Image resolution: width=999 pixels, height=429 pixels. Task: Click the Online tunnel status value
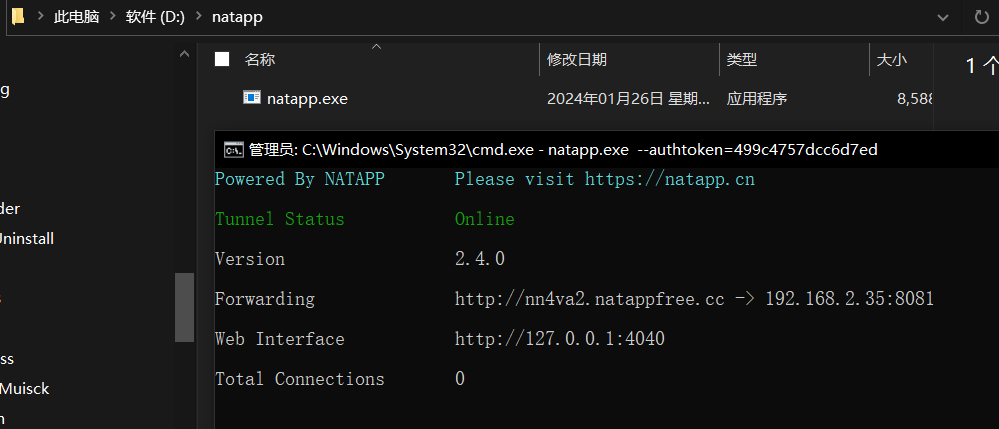[x=484, y=219]
